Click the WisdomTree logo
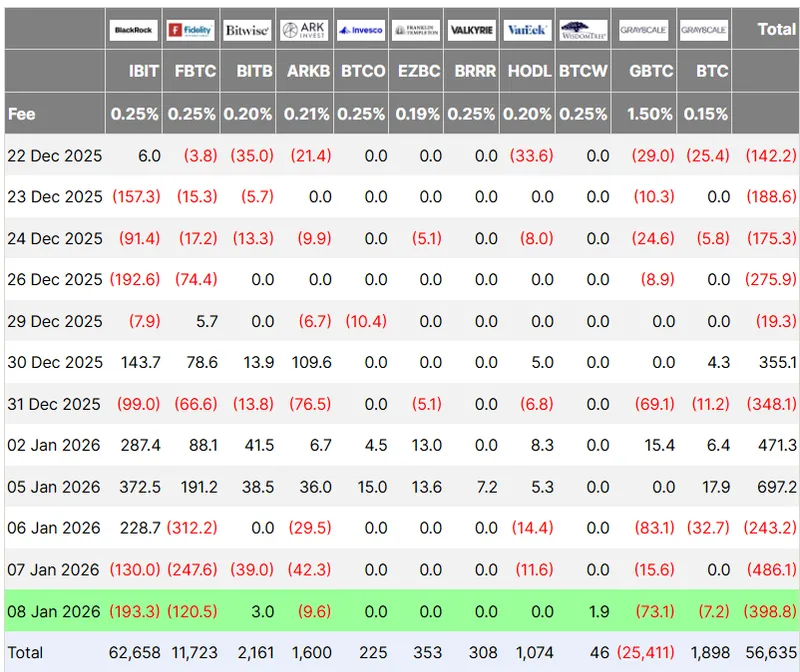 [583, 30]
